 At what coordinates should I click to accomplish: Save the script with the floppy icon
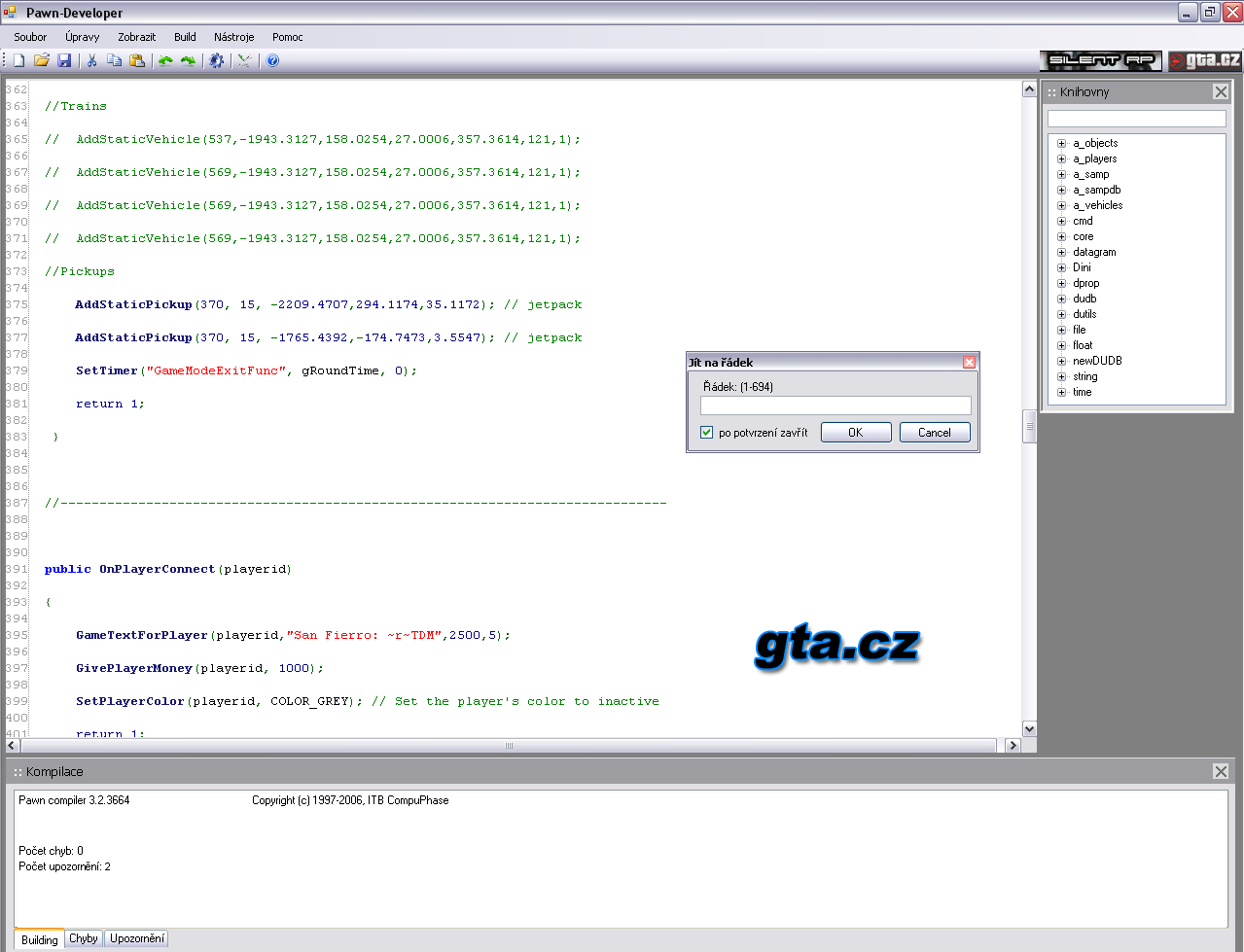(64, 60)
